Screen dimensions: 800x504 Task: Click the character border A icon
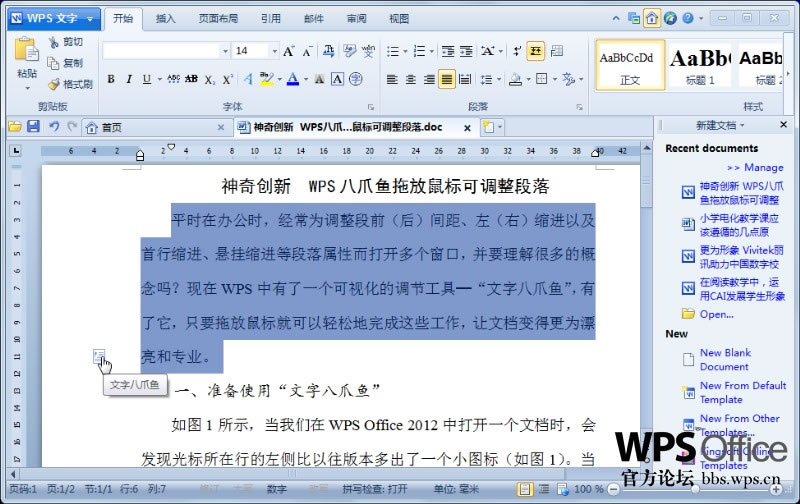click(x=337, y=79)
